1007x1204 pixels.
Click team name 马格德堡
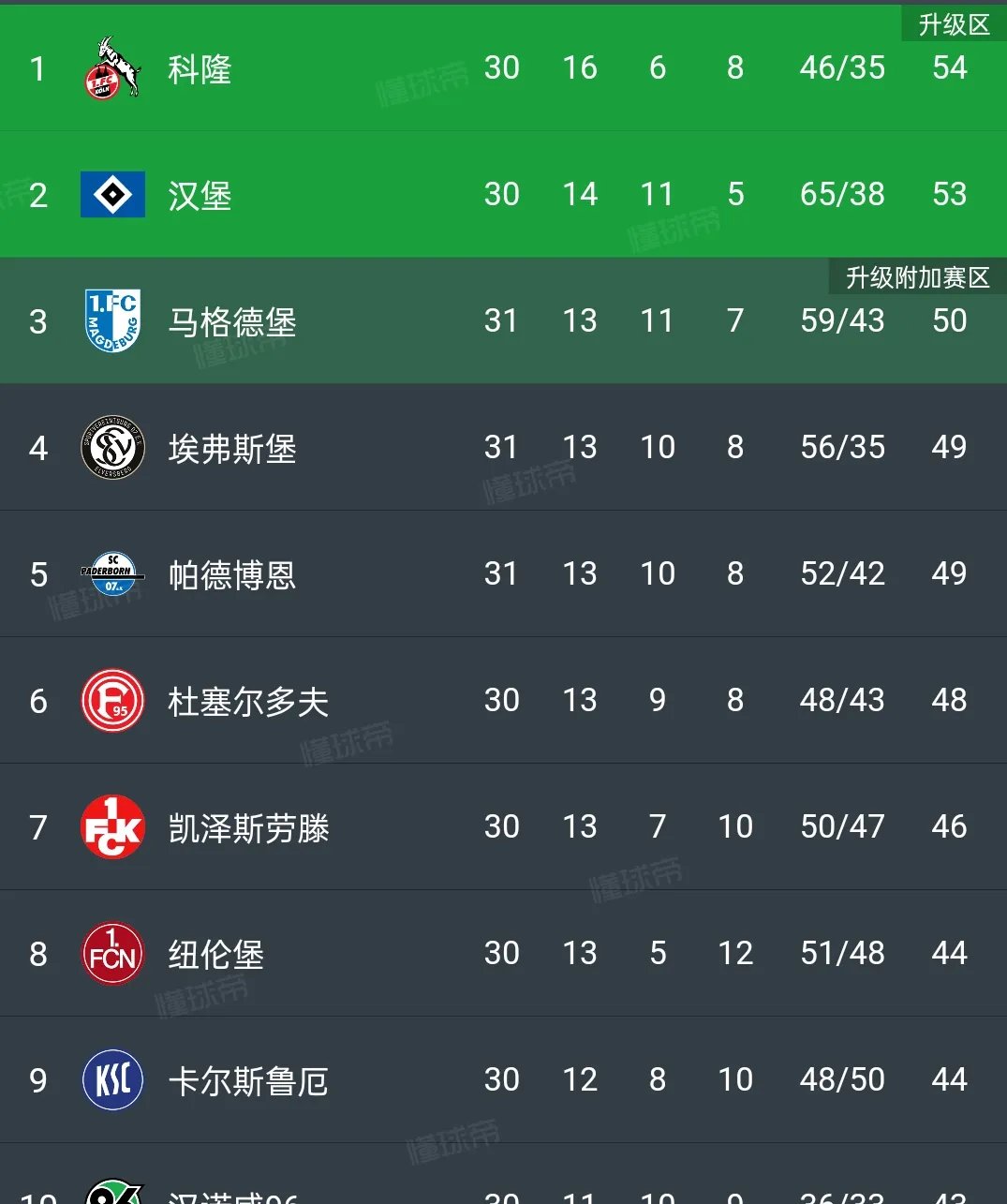click(x=232, y=322)
